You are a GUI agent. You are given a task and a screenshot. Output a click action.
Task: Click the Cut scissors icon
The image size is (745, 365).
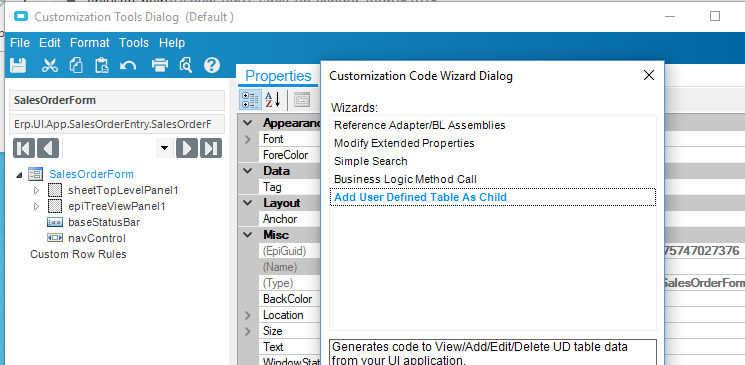(x=49, y=65)
